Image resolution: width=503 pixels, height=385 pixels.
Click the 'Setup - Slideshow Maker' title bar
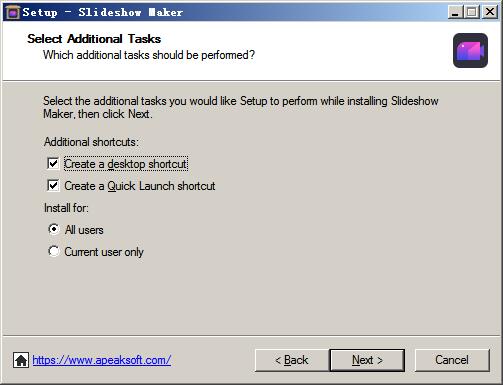[x=103, y=12]
